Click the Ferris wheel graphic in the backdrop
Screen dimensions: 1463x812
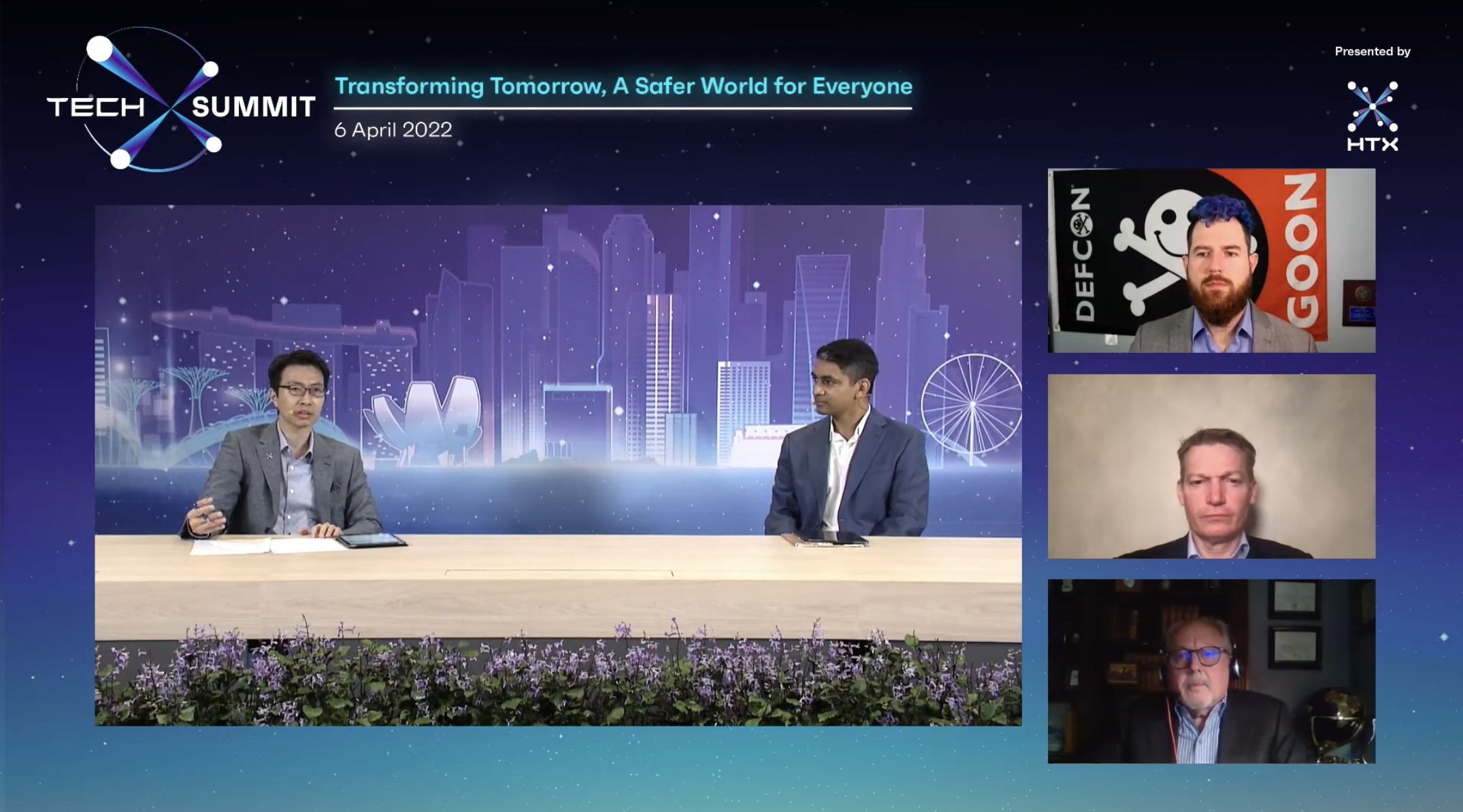[x=971, y=405]
